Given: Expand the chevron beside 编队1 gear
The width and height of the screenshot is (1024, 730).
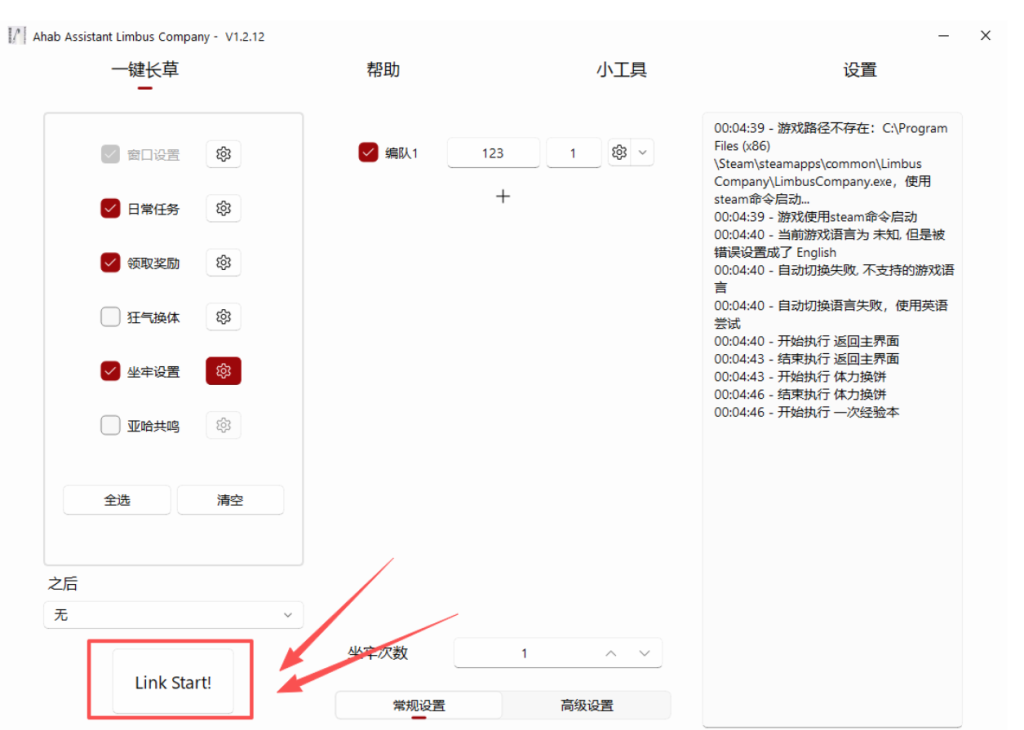Looking at the screenshot, I should point(643,153).
